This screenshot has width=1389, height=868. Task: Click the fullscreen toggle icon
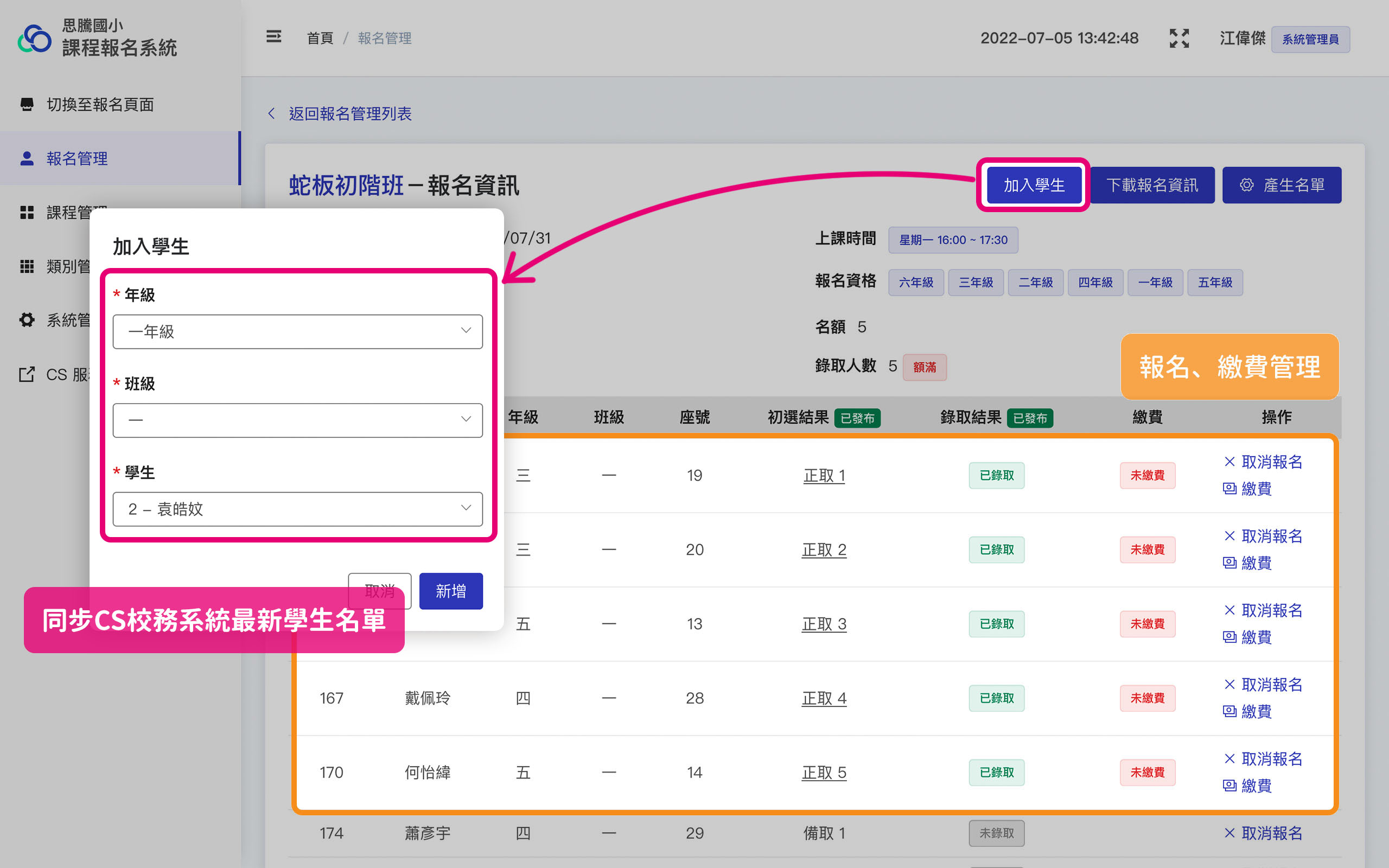tap(1179, 39)
